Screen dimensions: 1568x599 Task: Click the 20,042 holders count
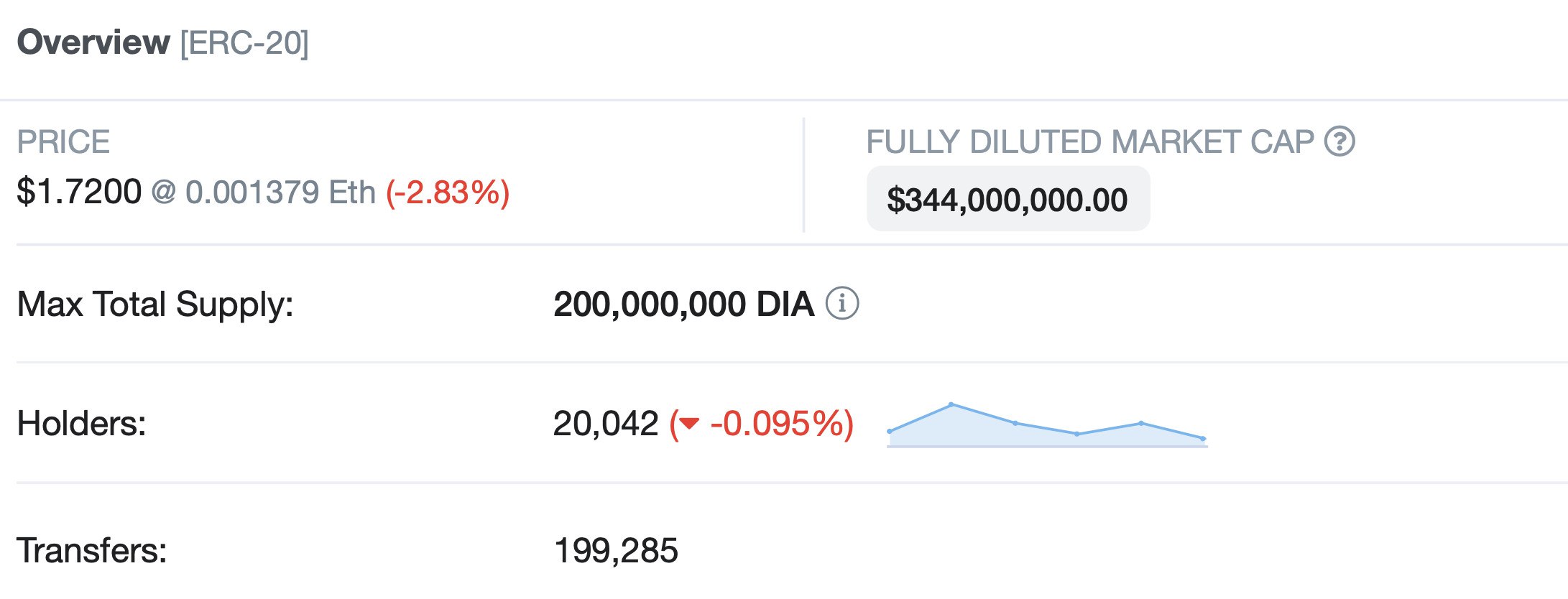coord(606,423)
